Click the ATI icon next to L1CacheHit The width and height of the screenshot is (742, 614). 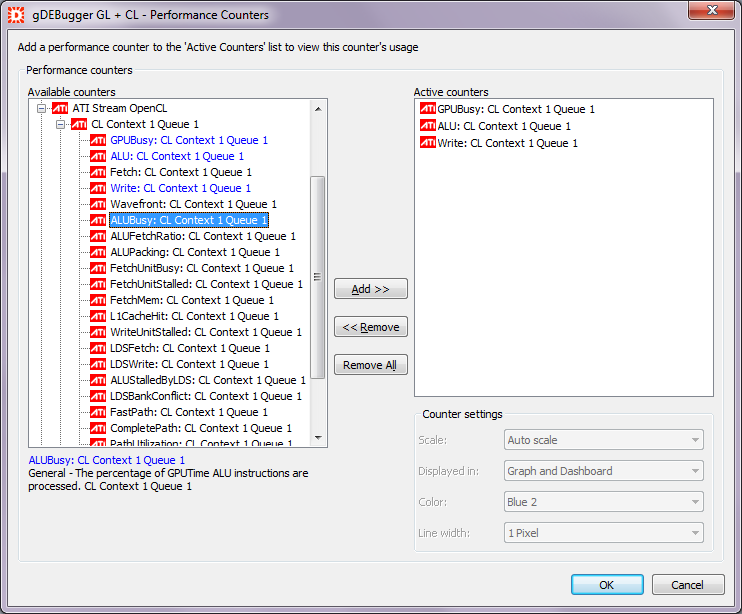pyautogui.click(x=98, y=316)
